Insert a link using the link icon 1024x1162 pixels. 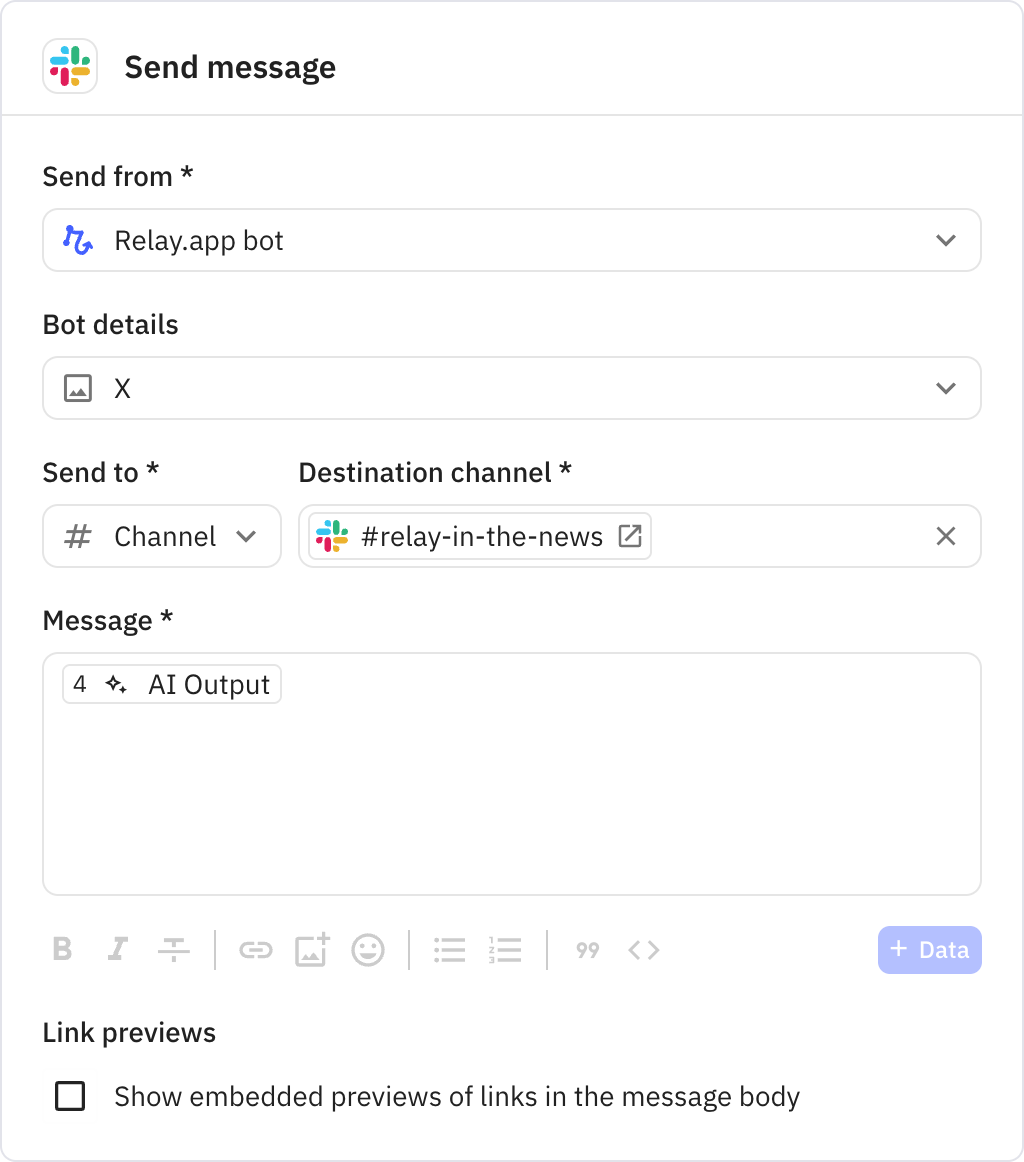(x=256, y=950)
